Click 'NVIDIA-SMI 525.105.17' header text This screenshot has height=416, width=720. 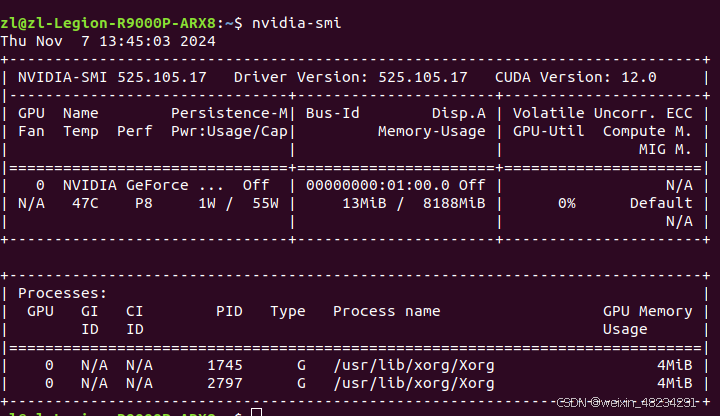point(112,77)
